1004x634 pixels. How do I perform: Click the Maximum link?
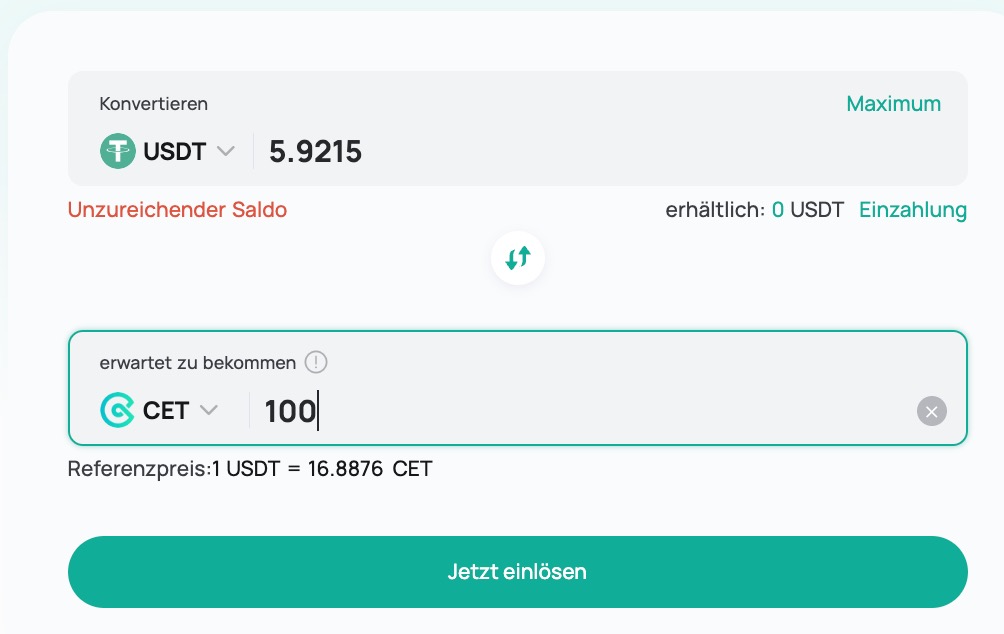(x=893, y=104)
